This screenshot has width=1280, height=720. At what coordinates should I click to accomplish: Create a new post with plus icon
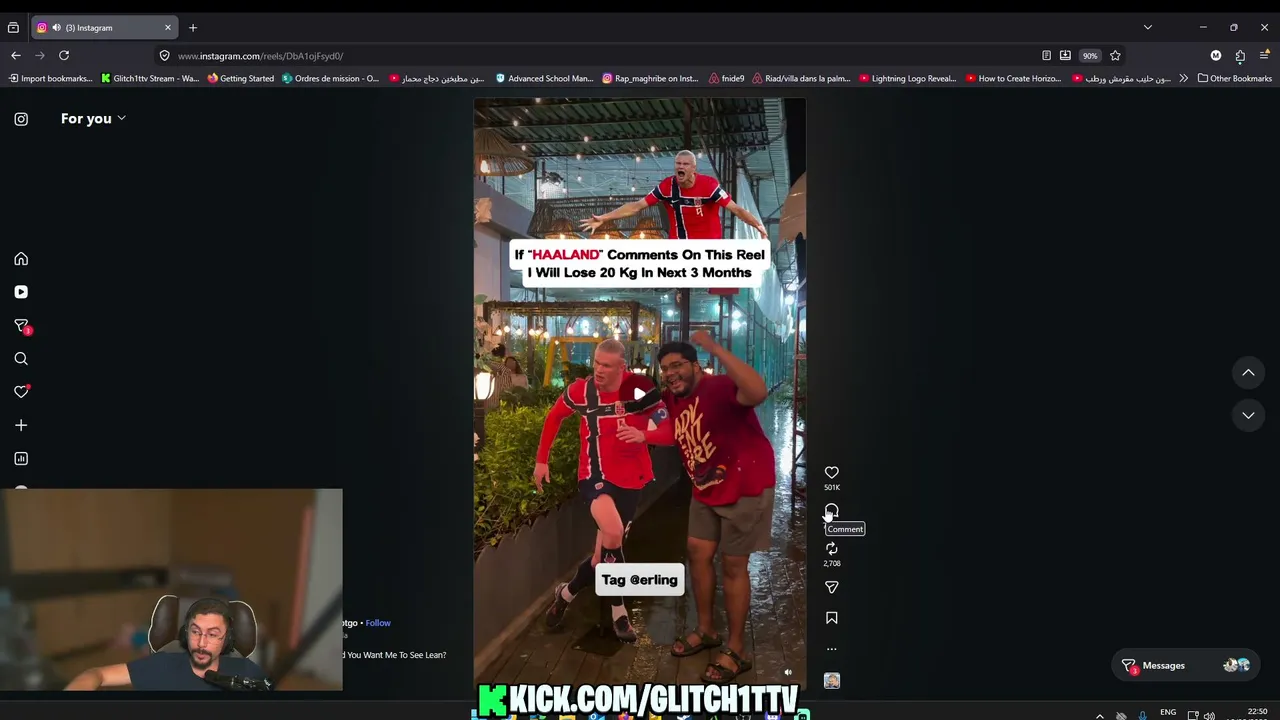tap(21, 425)
